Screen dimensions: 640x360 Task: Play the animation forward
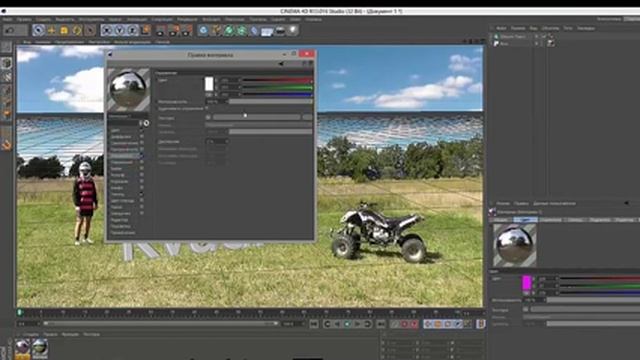(347, 324)
